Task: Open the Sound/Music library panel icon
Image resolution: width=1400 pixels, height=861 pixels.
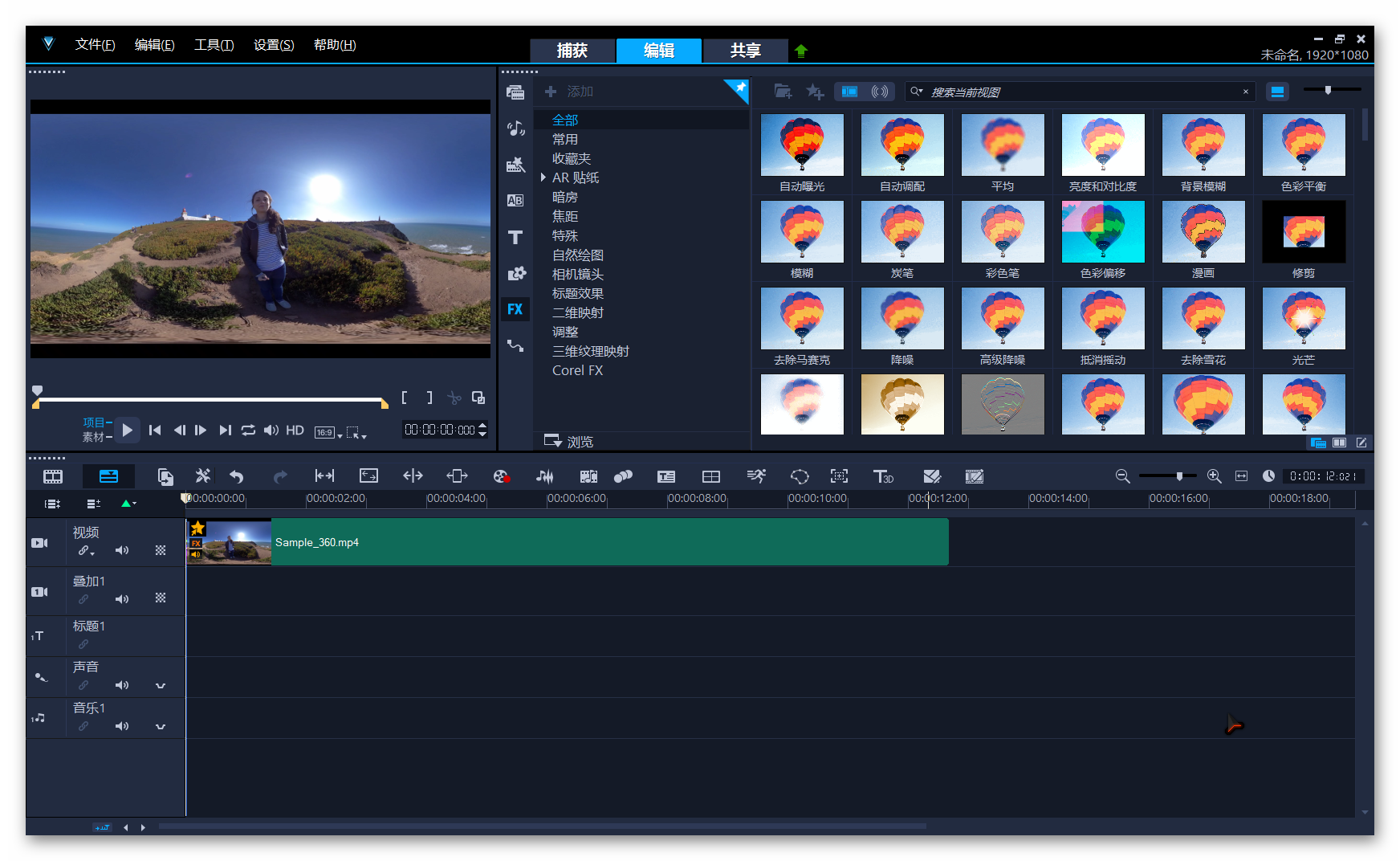Action: [x=515, y=129]
